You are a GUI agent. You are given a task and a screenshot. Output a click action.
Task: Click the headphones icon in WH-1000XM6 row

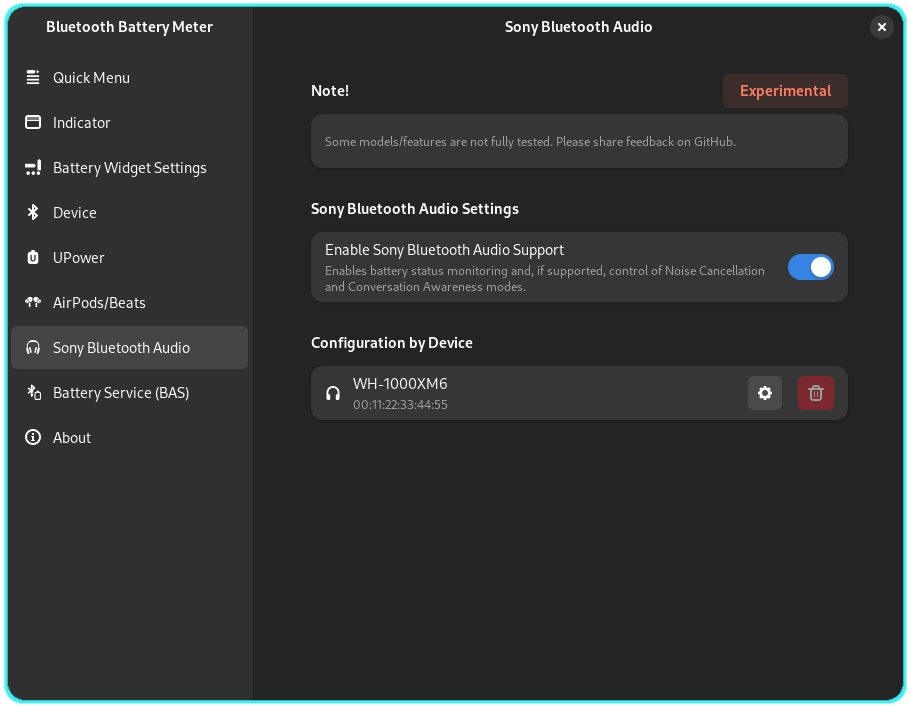point(333,394)
